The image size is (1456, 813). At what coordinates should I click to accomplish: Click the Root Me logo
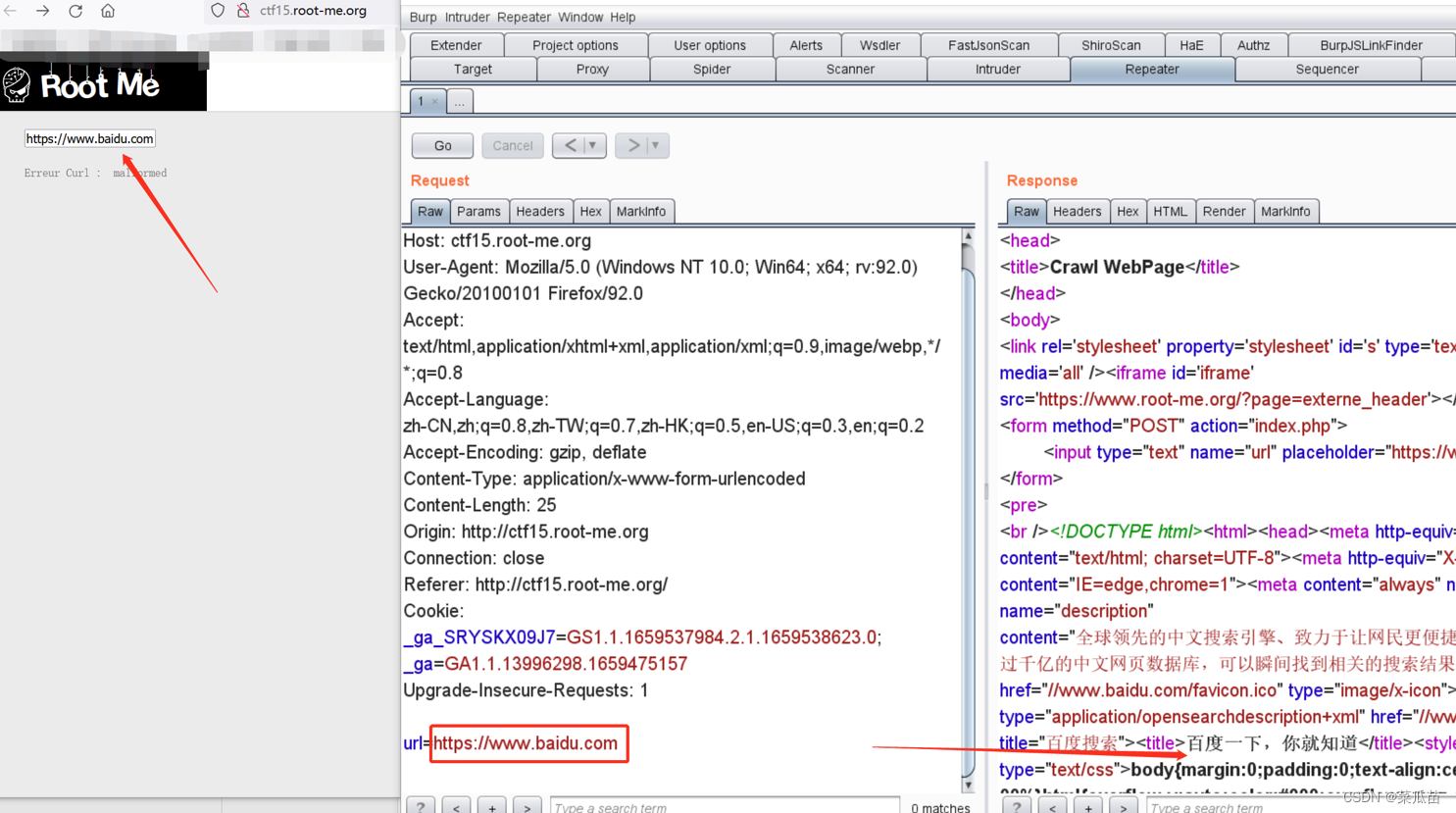(x=81, y=85)
